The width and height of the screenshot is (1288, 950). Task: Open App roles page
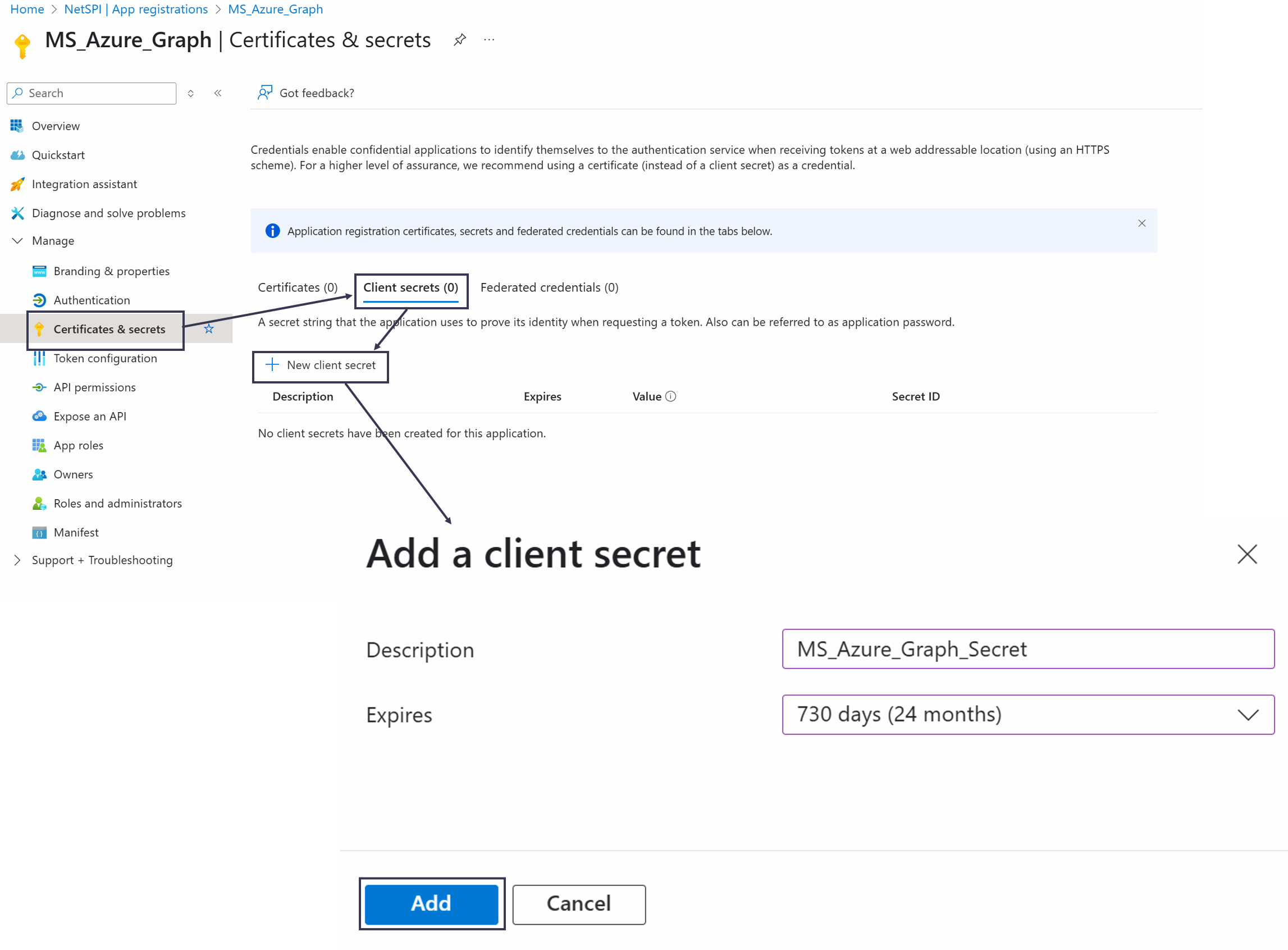pos(79,446)
